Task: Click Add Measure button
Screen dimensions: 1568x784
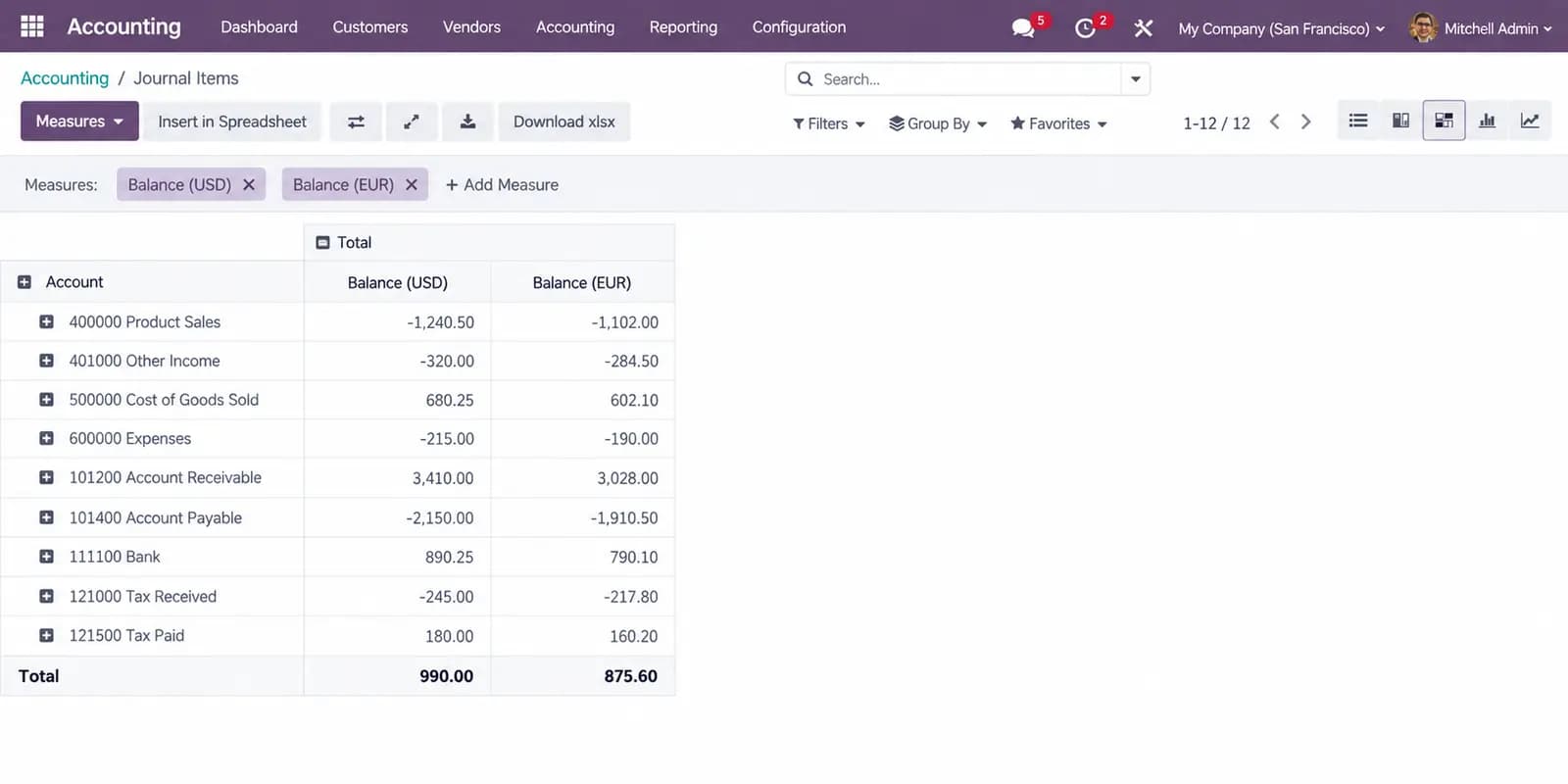Action: click(502, 184)
